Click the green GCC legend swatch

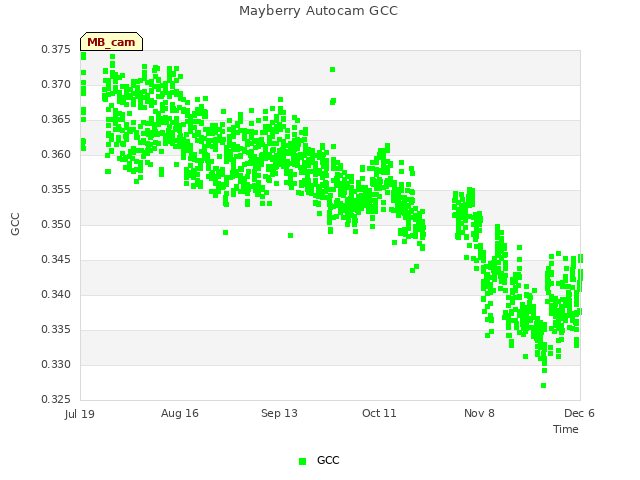(x=302, y=461)
